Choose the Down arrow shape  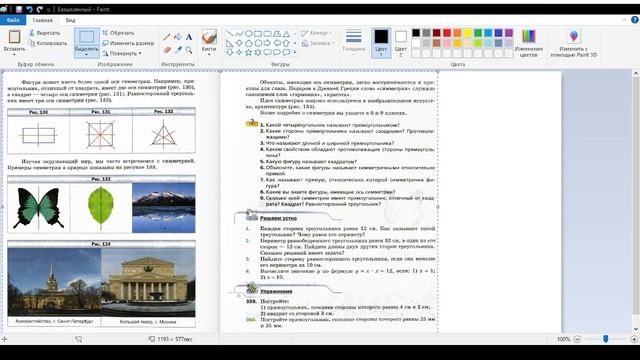pos(230,52)
